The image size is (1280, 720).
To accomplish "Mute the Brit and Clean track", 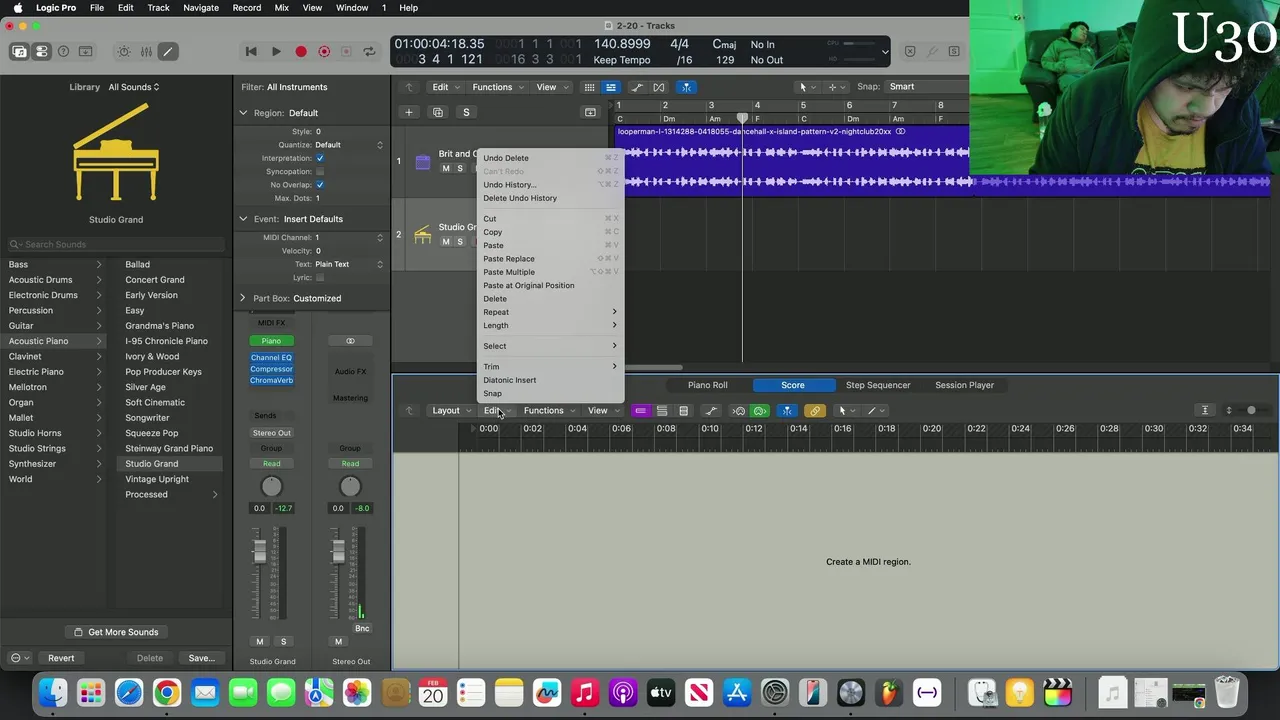I will pos(446,168).
